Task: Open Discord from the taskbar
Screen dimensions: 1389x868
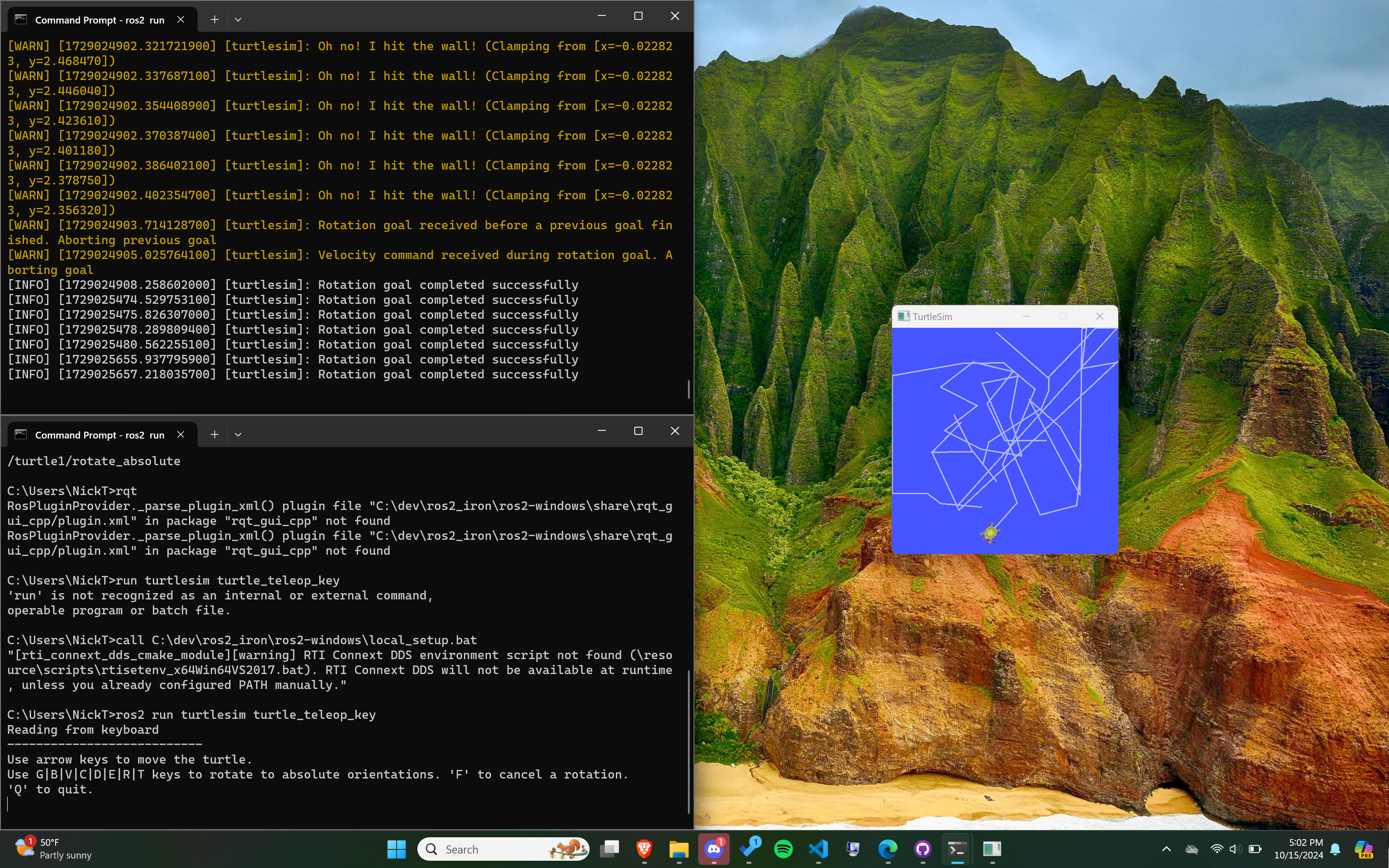Action: (x=713, y=849)
